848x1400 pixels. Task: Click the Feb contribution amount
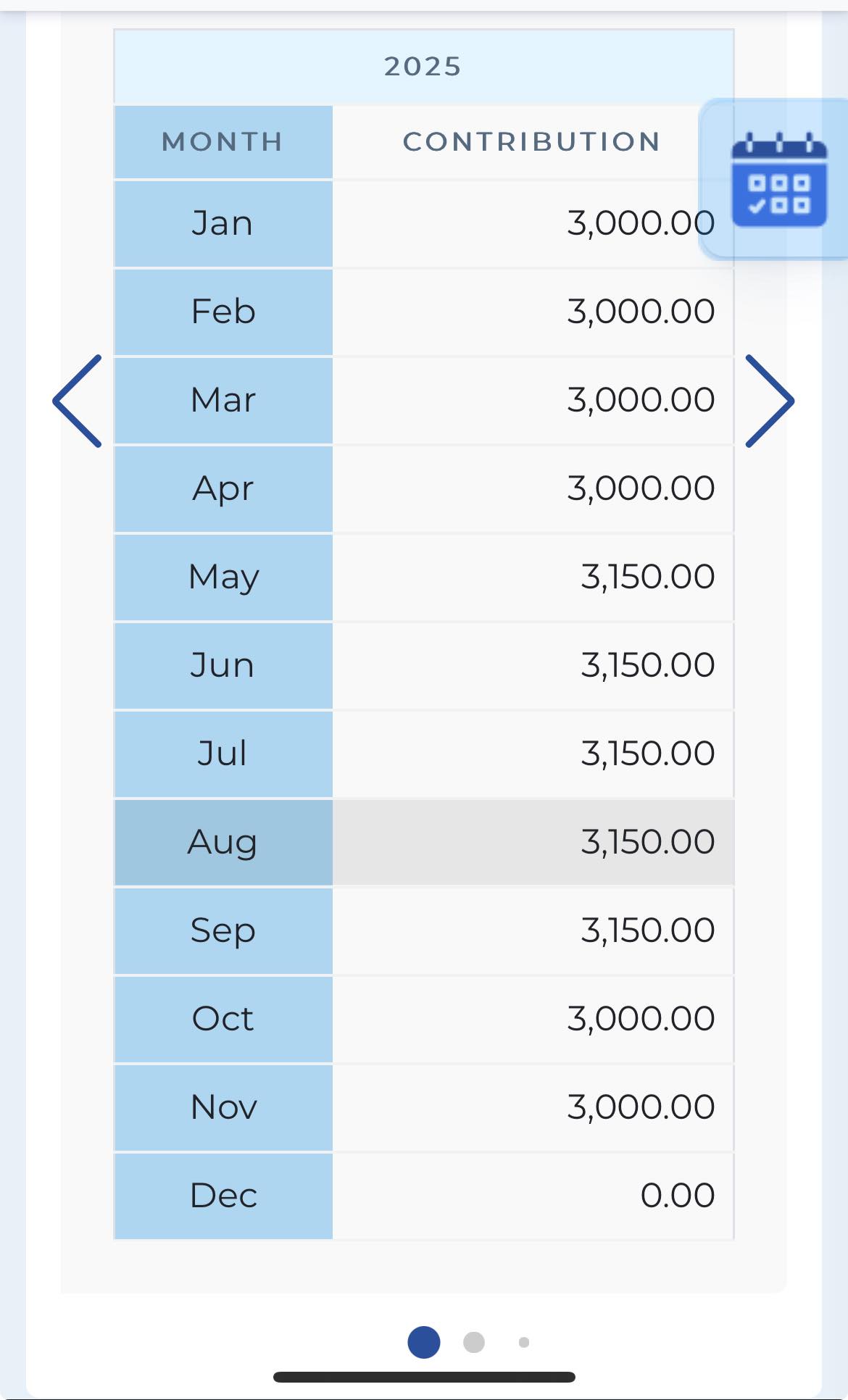point(641,312)
